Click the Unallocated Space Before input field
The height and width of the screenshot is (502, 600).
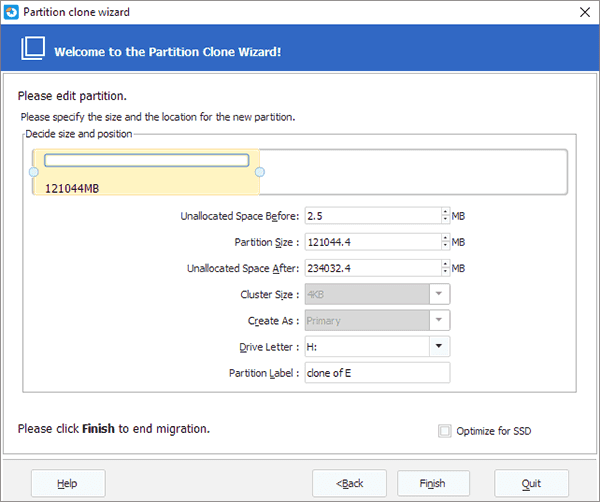tap(373, 216)
